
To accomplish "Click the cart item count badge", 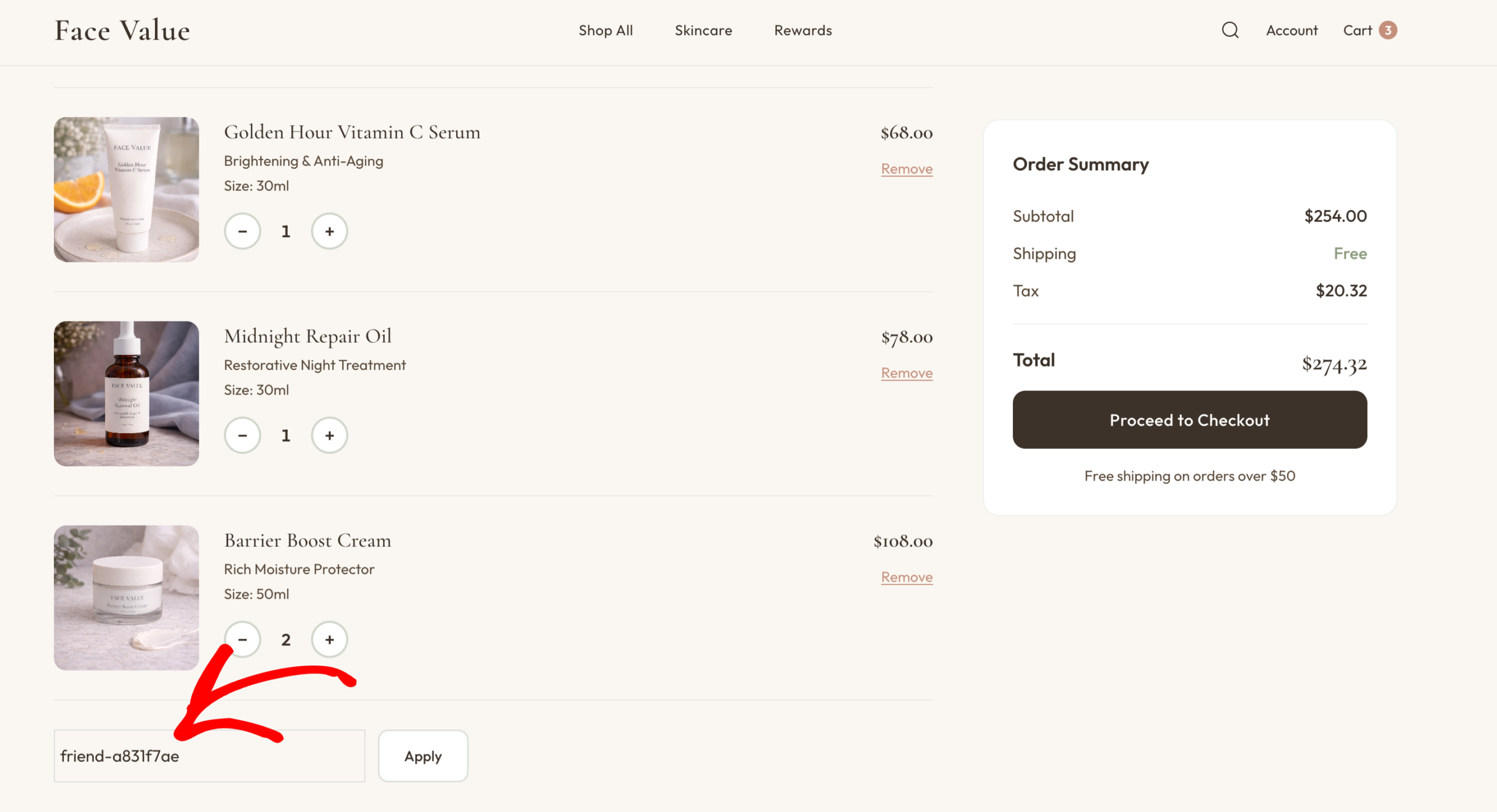I will [x=1388, y=30].
